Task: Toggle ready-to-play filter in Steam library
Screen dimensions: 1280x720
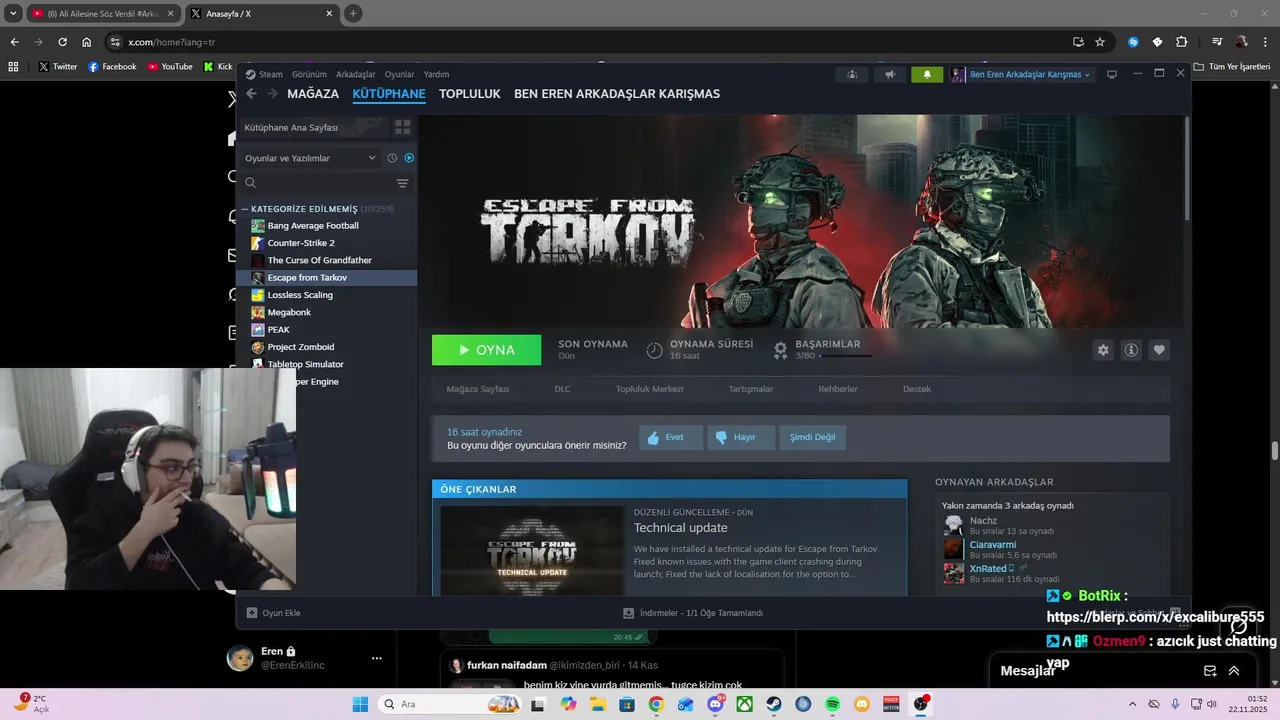Action: pos(409,158)
